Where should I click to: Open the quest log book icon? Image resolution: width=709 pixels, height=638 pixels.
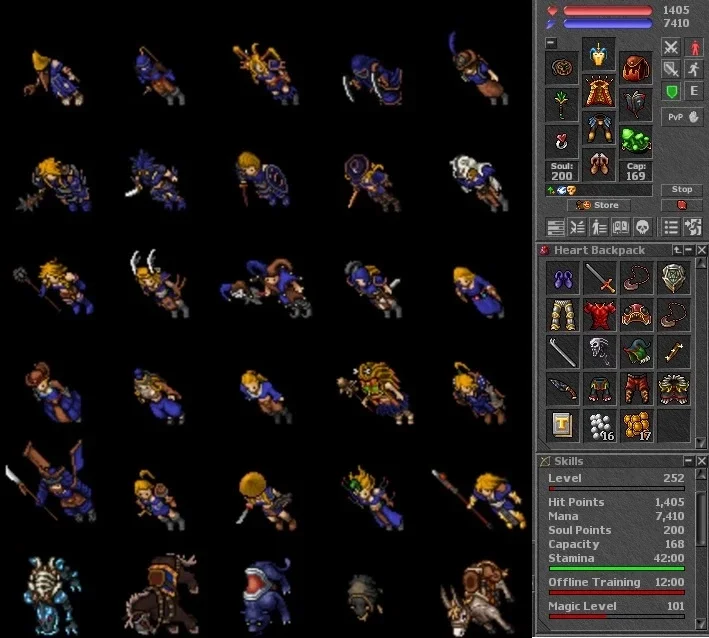click(621, 227)
